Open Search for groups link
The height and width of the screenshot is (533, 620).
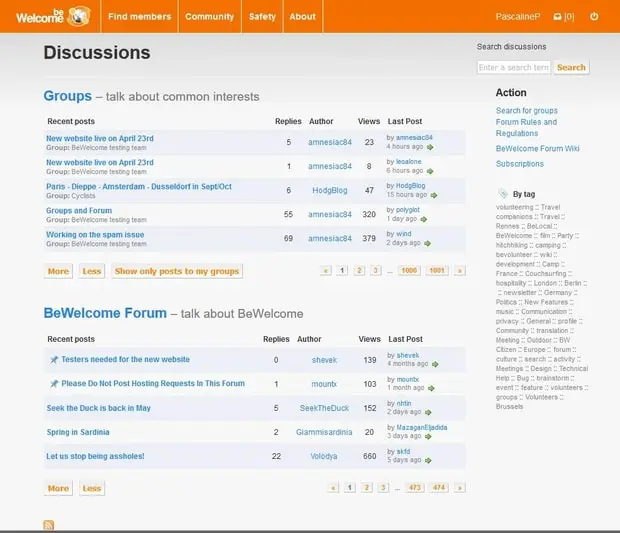[527, 111]
